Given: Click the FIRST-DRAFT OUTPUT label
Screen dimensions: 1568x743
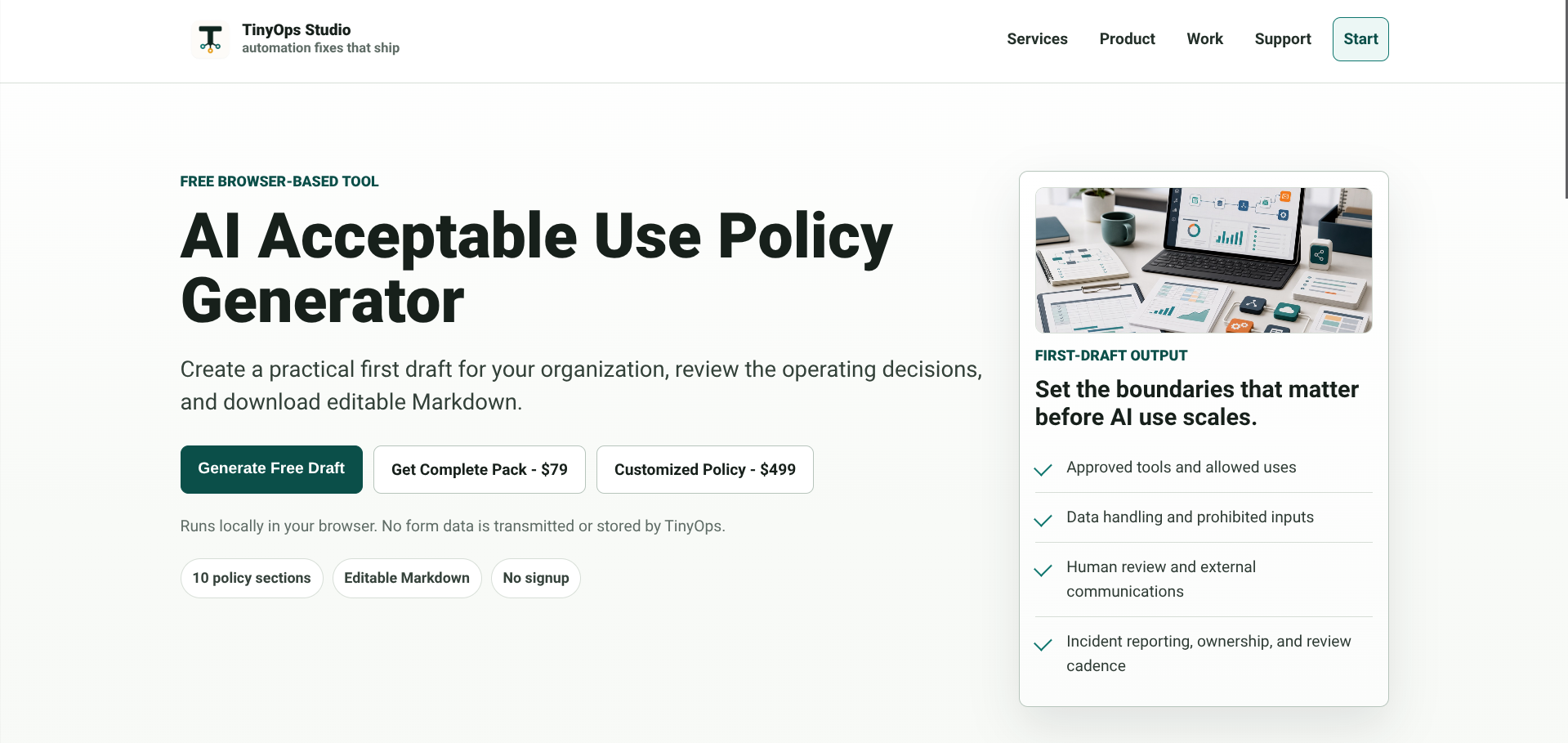Looking at the screenshot, I should [1111, 356].
